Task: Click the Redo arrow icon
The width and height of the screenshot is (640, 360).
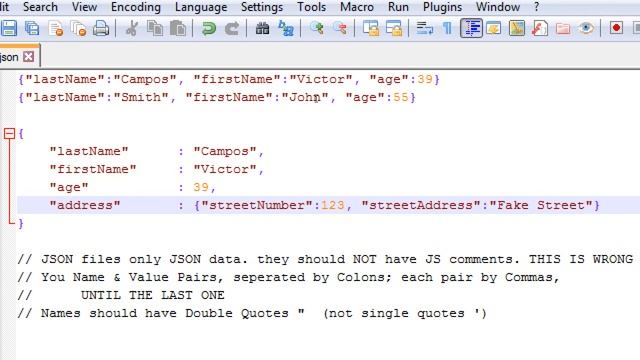Action: [x=232, y=28]
